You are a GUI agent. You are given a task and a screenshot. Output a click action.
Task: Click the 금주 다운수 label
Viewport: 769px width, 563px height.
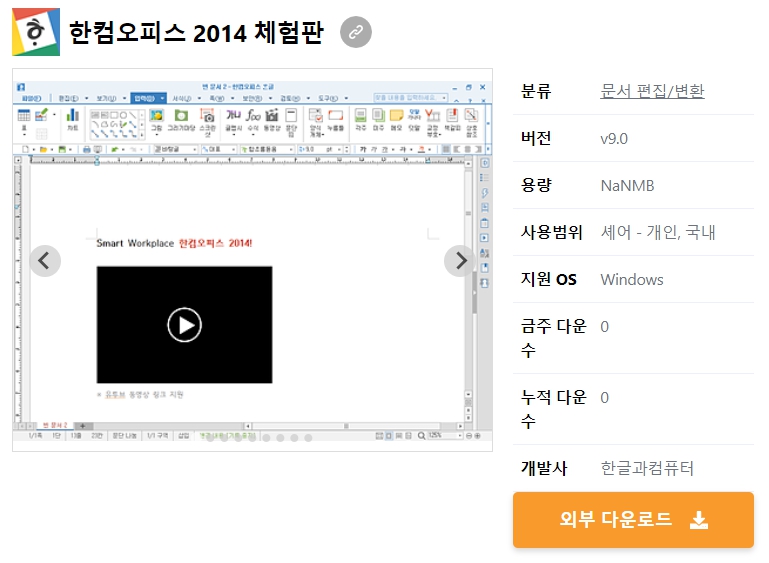(x=554, y=338)
